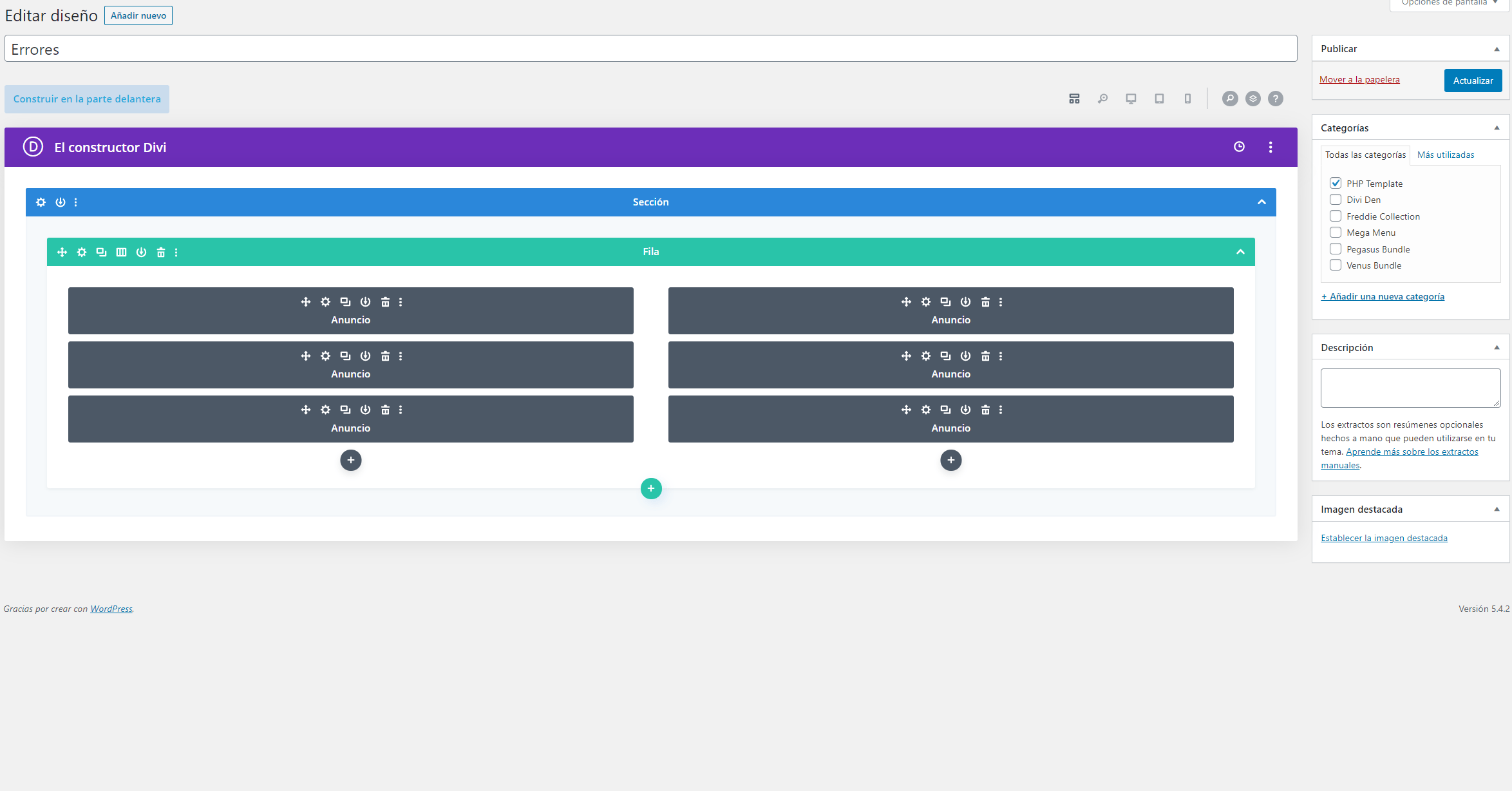Open Sección more options dots
Screen dimensions: 1512x791
pos(75,202)
